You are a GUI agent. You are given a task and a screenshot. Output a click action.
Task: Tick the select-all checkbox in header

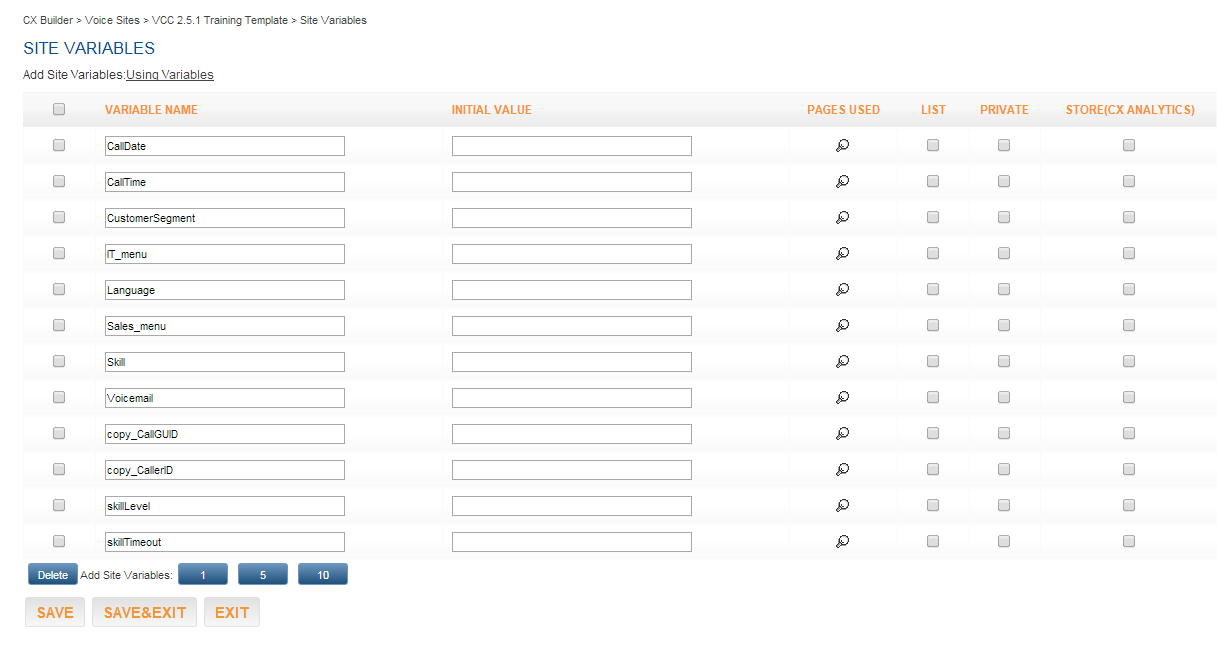click(59, 109)
